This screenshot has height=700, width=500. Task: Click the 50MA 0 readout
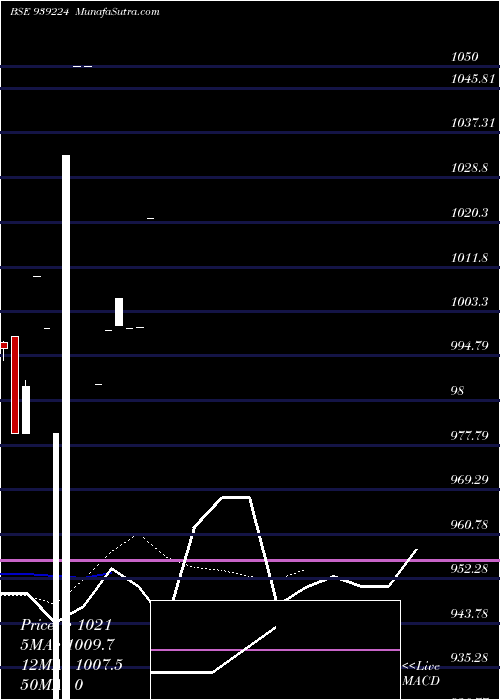51,684
